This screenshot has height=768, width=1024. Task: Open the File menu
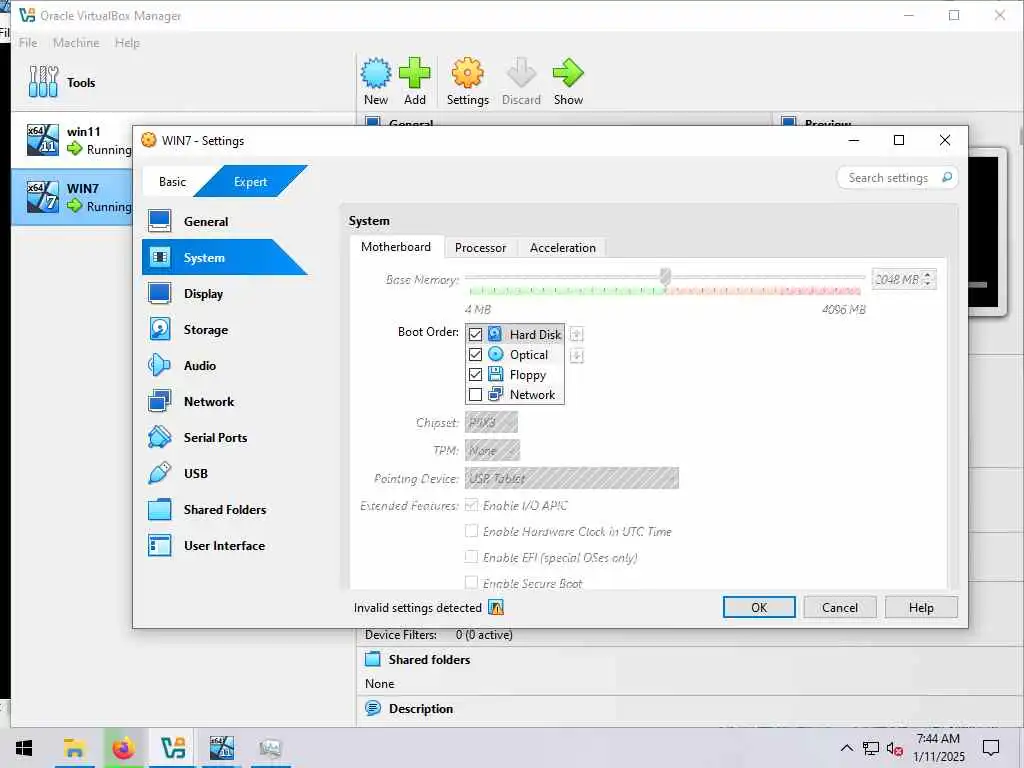(x=28, y=42)
